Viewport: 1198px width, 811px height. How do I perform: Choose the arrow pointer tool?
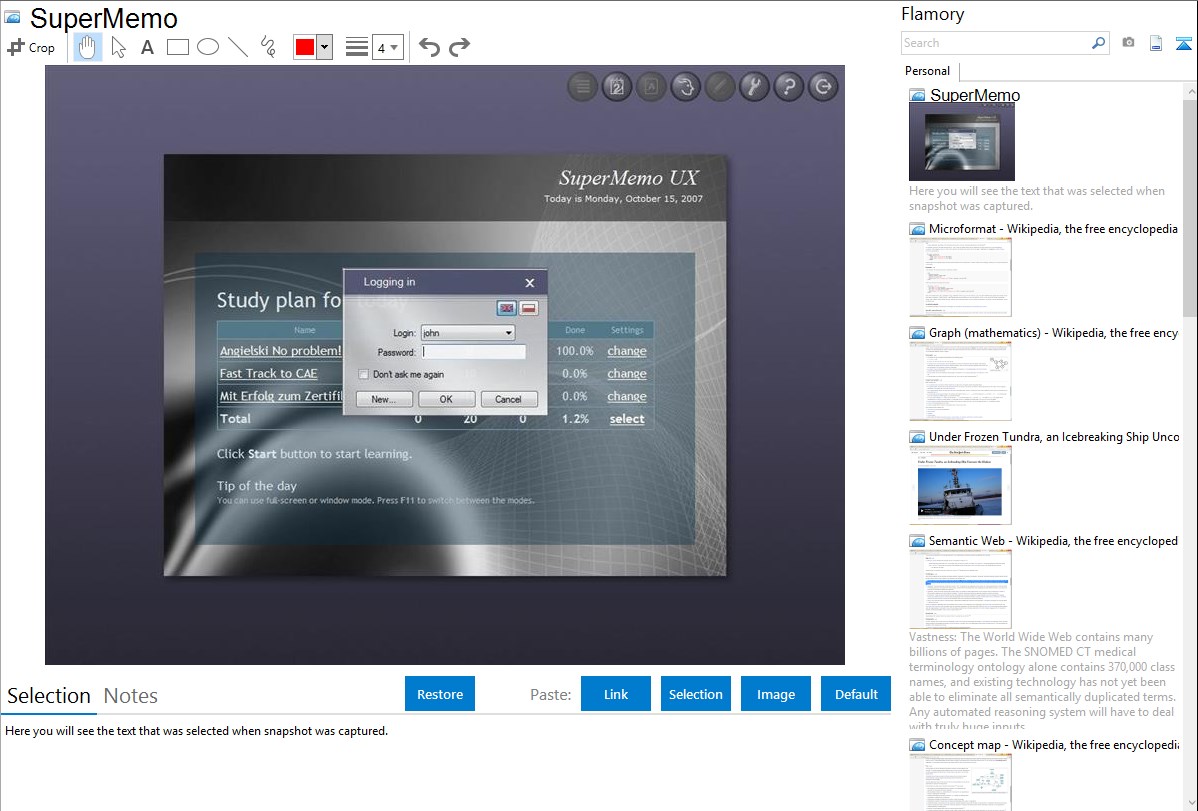tap(118, 47)
